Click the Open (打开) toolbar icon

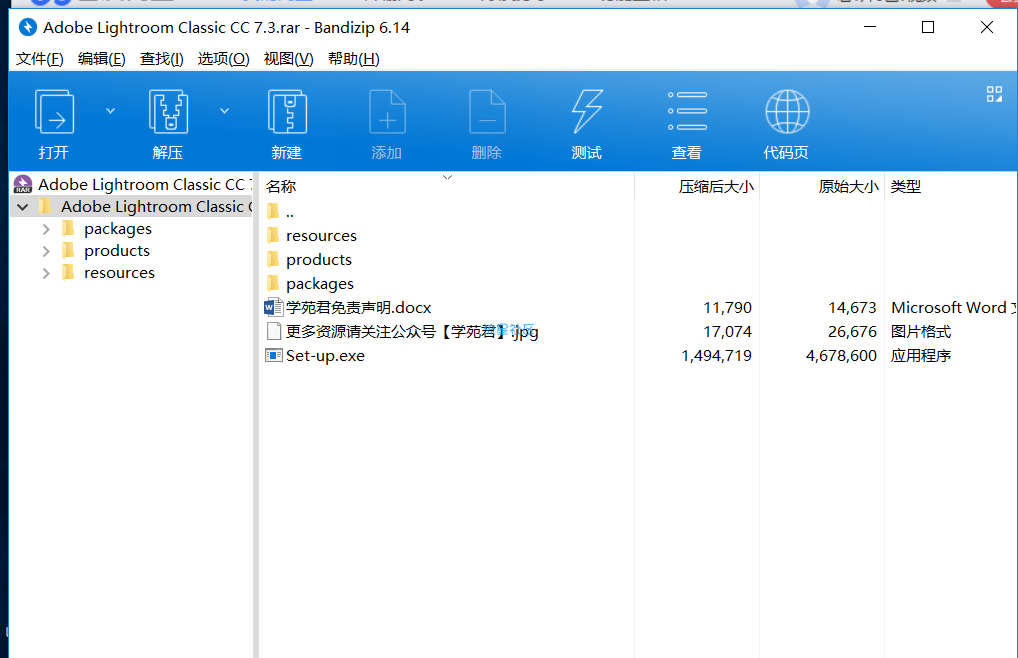tap(54, 112)
